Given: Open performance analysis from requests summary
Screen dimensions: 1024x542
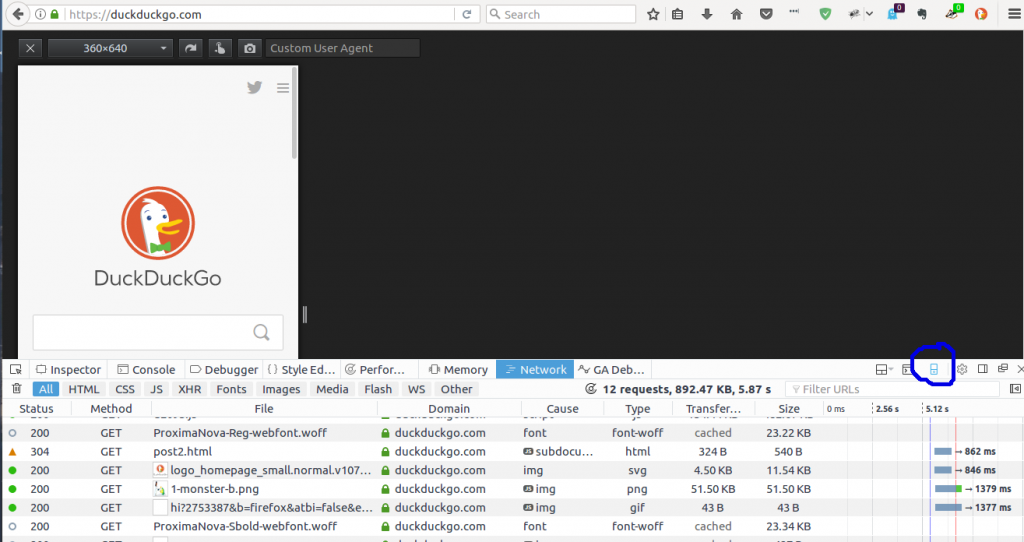Looking at the screenshot, I should (x=591, y=389).
